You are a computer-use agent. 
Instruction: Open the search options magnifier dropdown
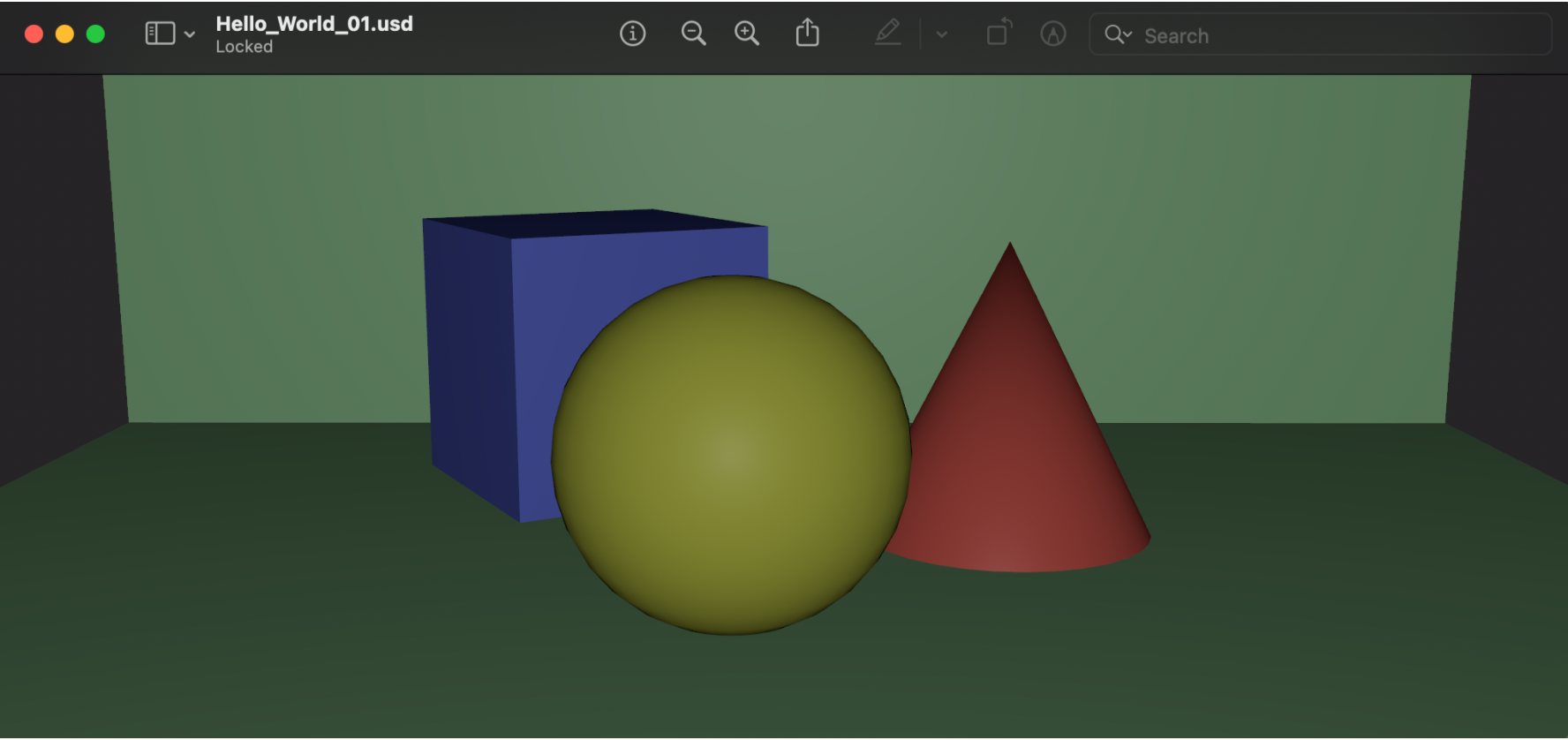1118,34
